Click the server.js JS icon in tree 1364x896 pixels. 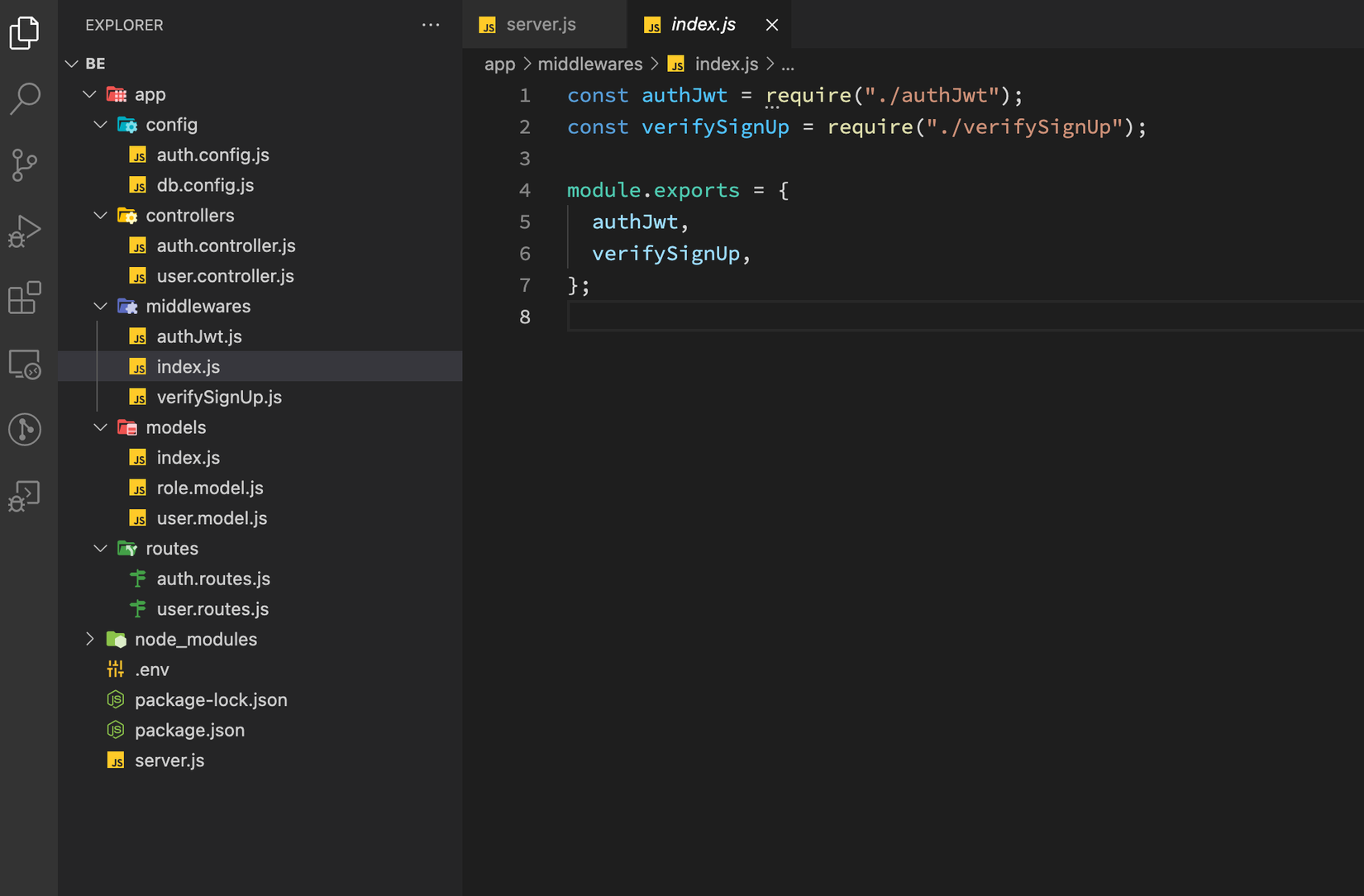point(116,760)
